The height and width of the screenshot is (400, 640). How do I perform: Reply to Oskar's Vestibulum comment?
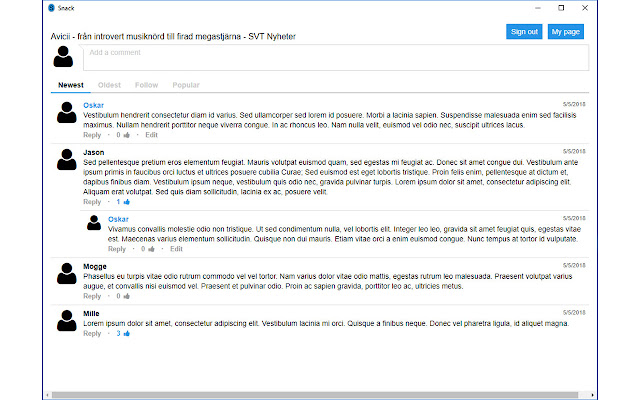92,135
